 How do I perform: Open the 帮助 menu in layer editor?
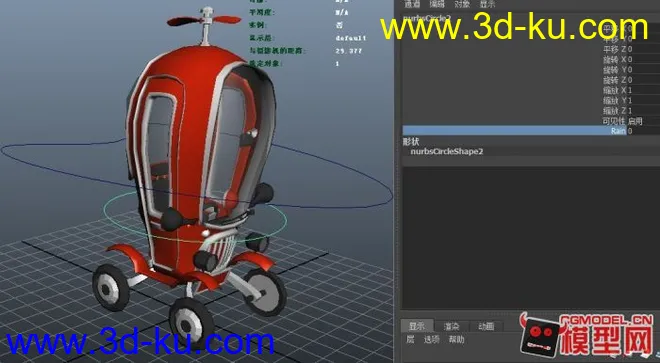(x=456, y=339)
